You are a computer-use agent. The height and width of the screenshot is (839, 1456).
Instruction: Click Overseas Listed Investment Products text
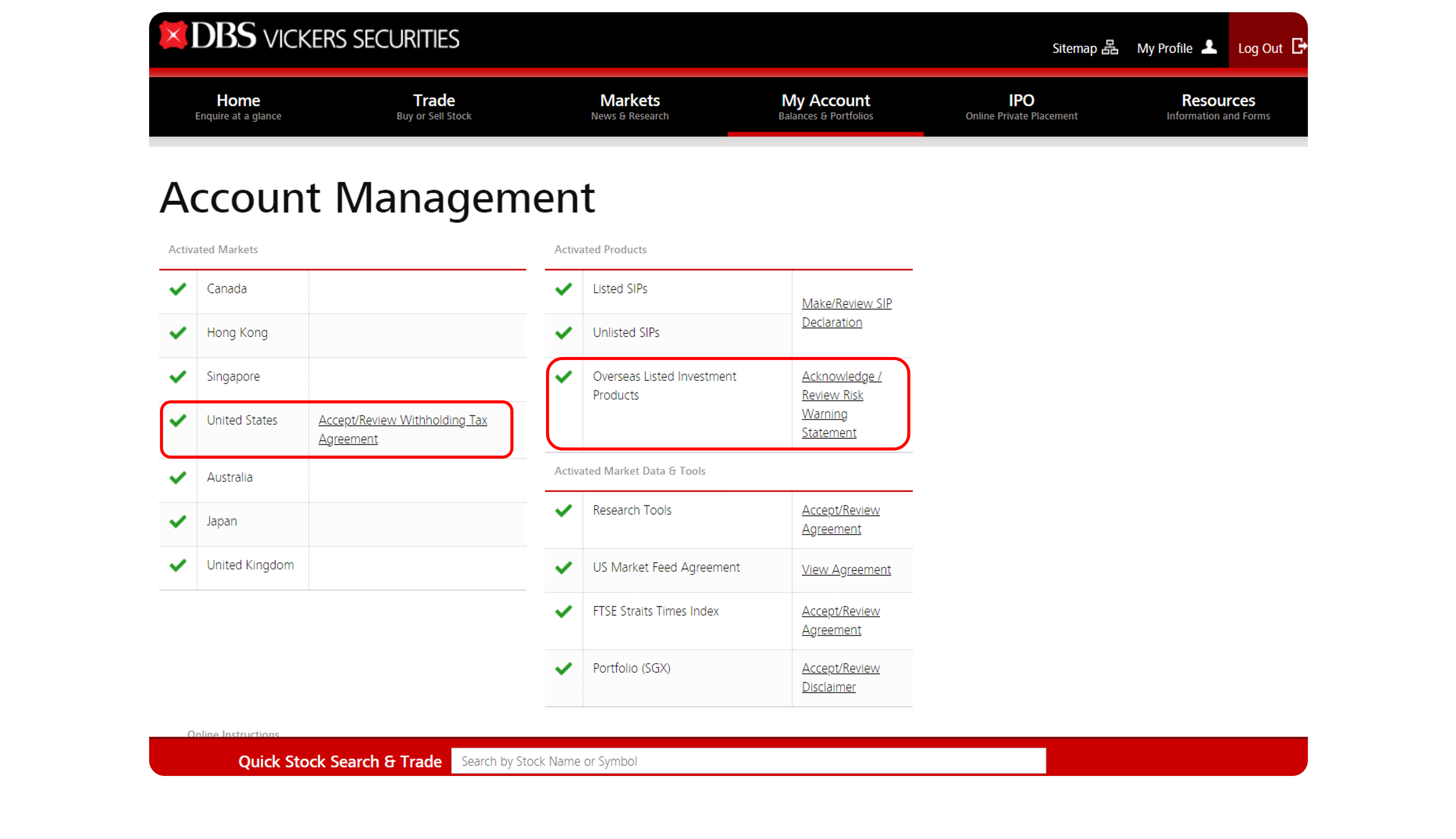(x=665, y=385)
